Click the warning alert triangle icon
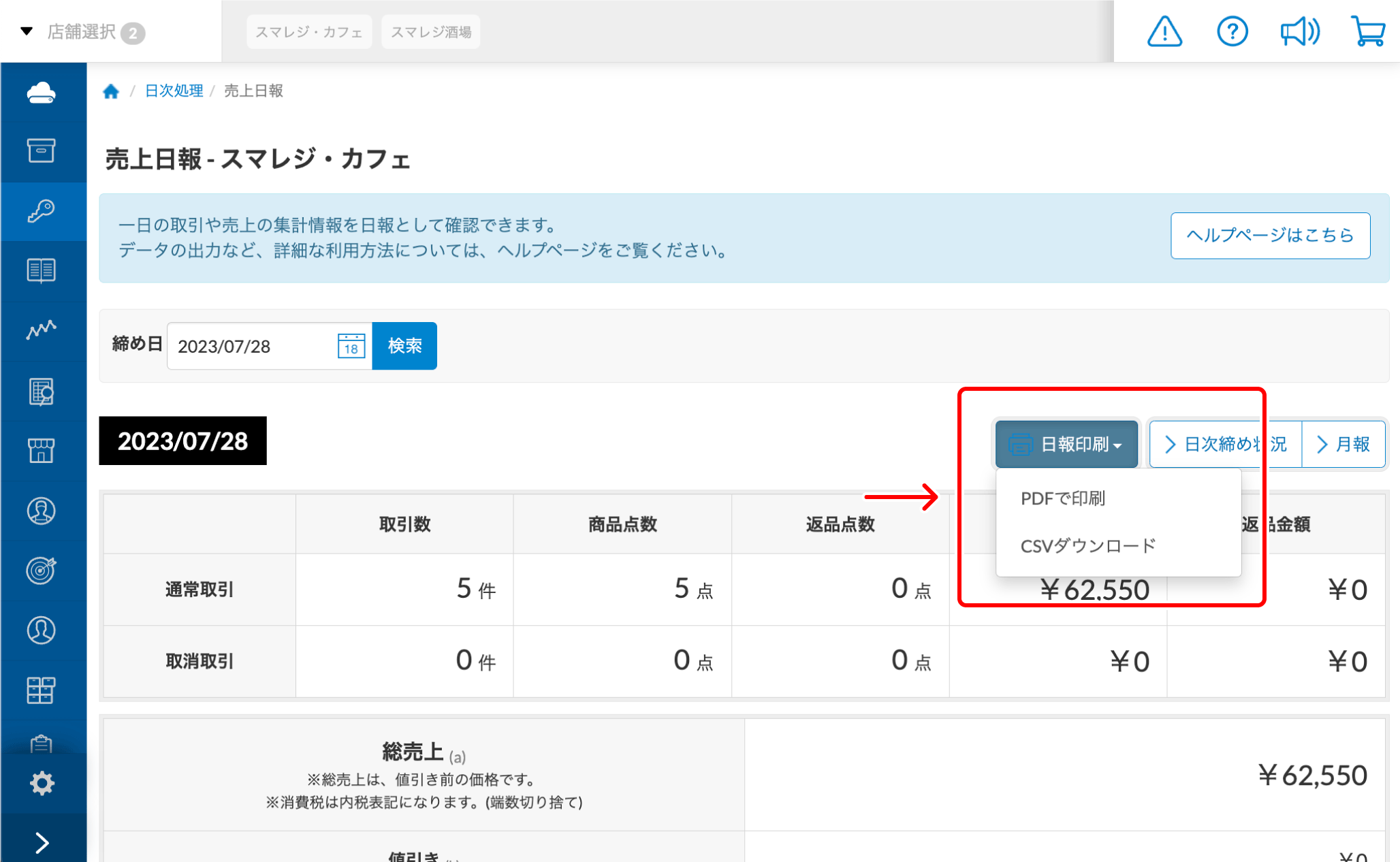The image size is (1400, 862). coord(1164,31)
